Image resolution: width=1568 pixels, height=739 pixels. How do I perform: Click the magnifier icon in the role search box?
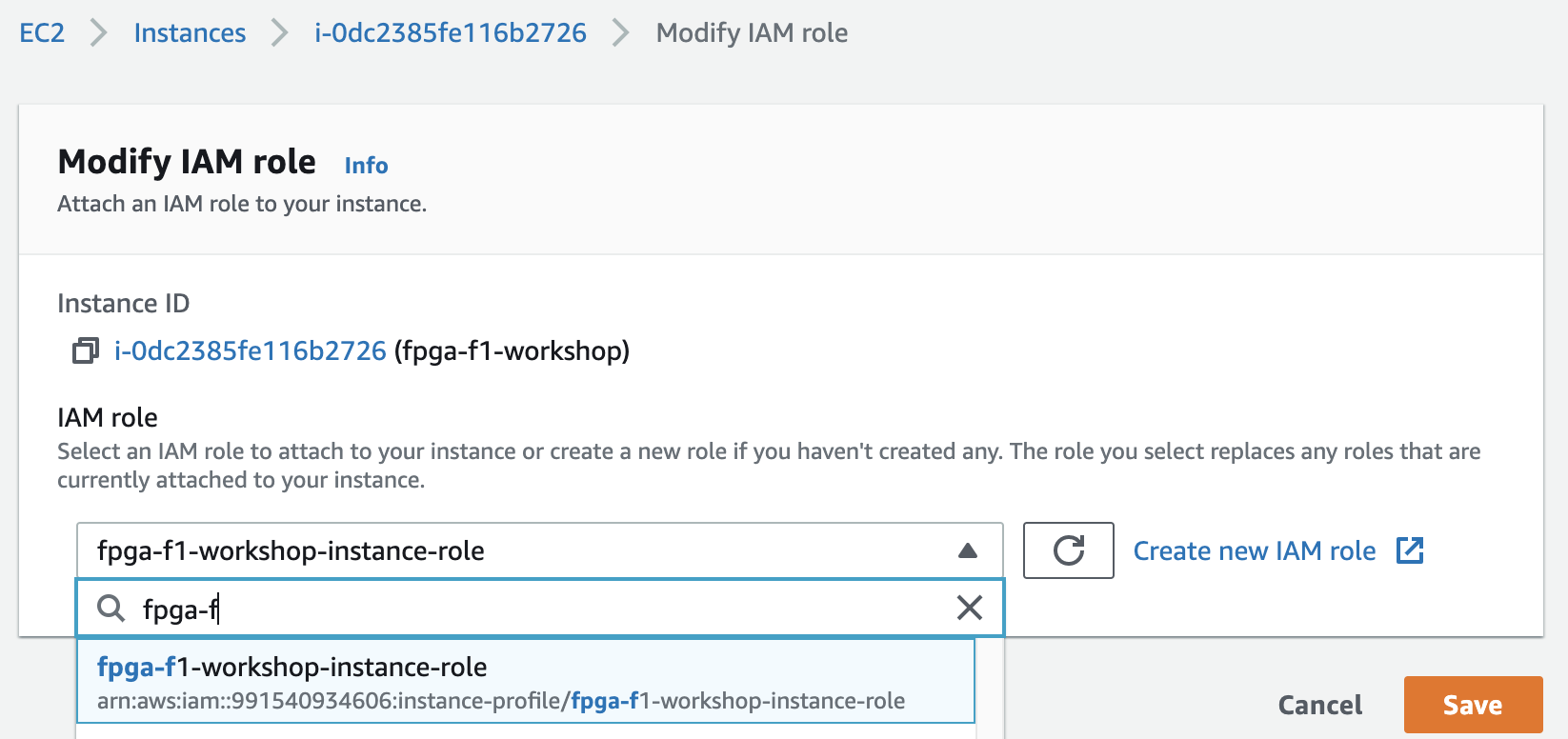[x=111, y=609]
